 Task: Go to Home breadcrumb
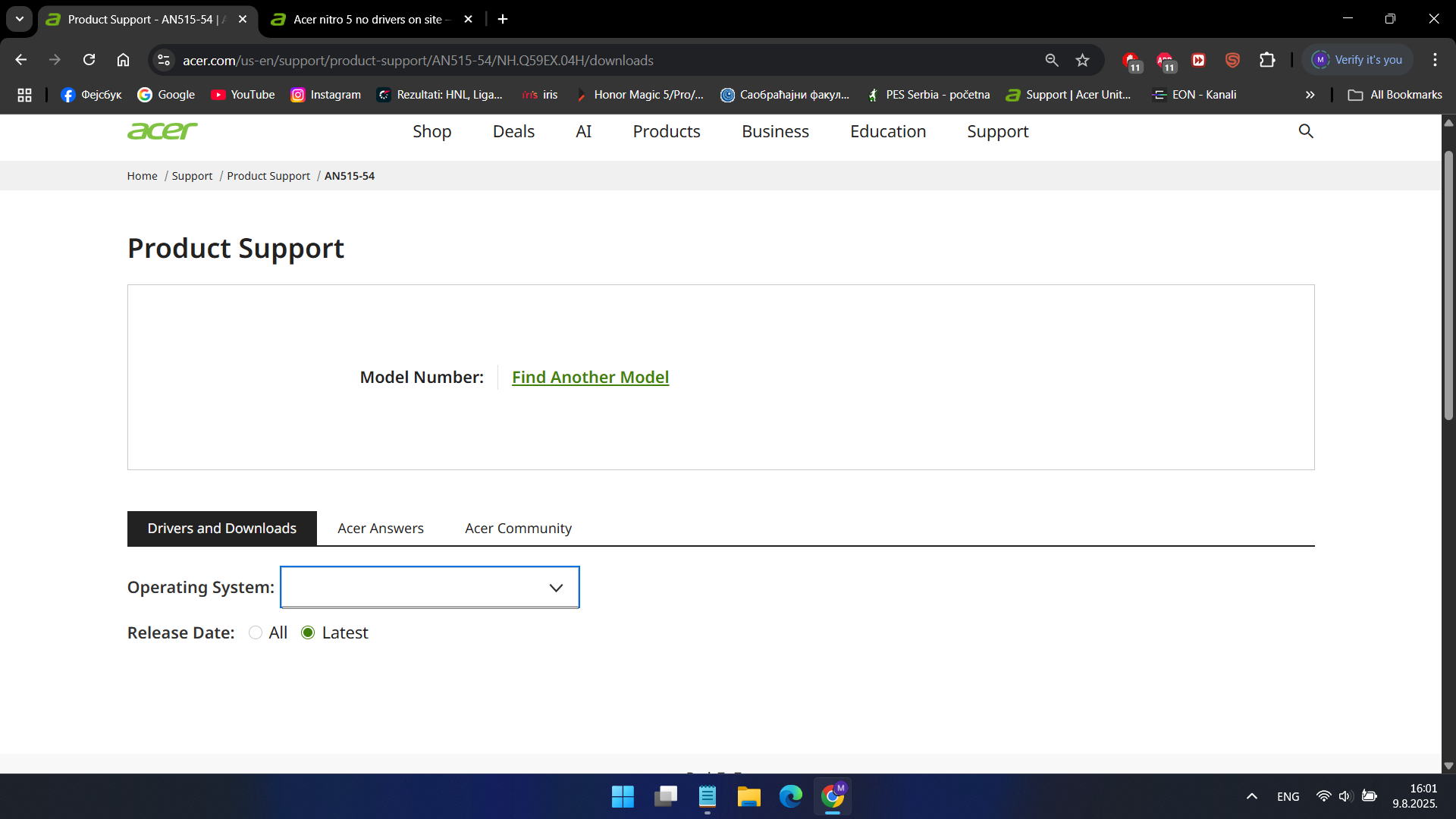point(142,176)
